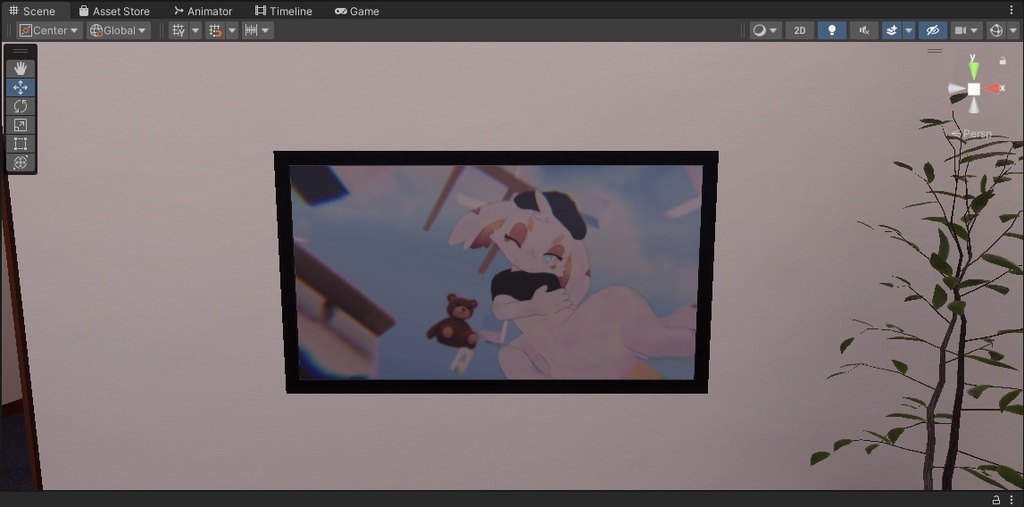1024x507 pixels.
Task: Click the tools overlay drag handle
Action: (x=20, y=51)
